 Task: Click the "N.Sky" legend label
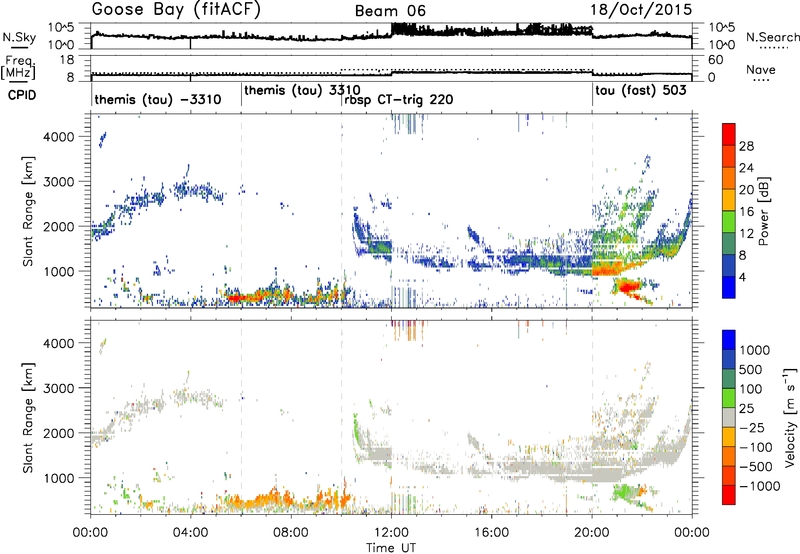tap(19, 37)
